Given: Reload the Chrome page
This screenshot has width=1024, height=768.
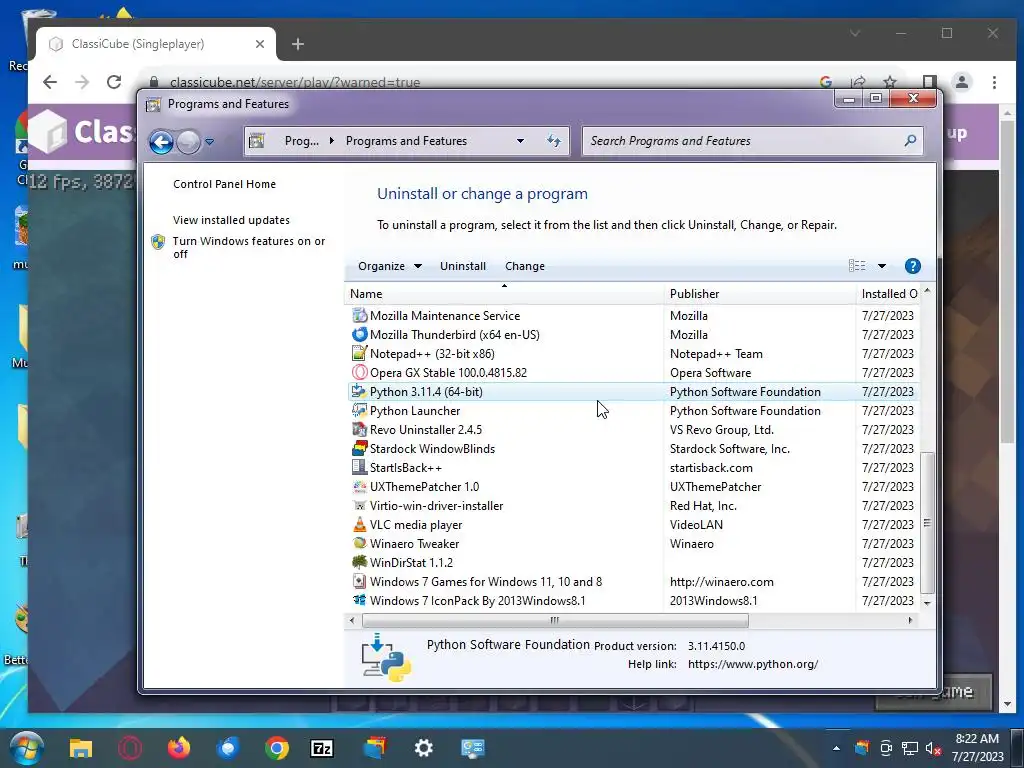Looking at the screenshot, I should pyautogui.click(x=114, y=82).
